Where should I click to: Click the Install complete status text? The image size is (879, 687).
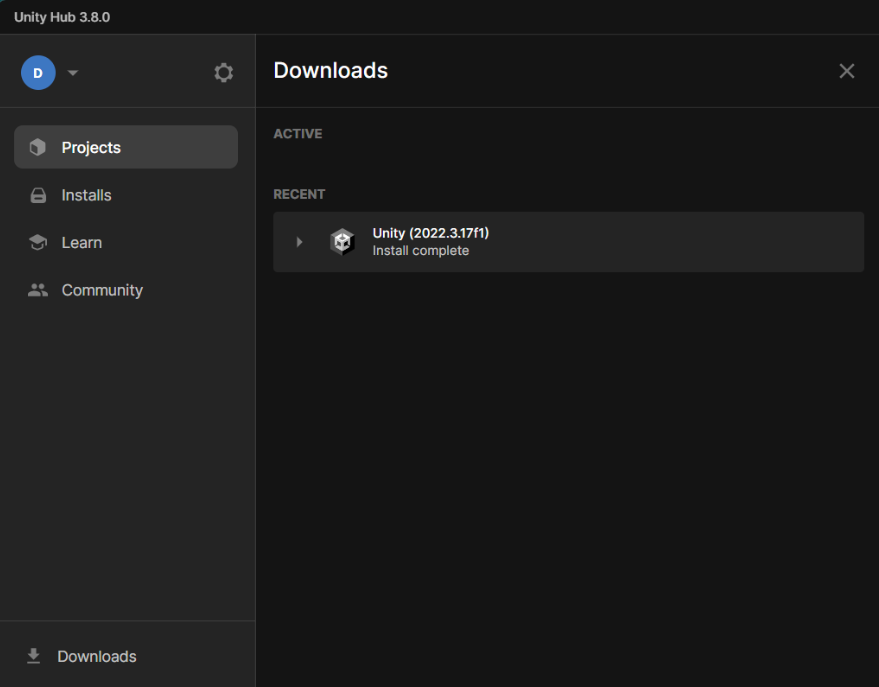pyautogui.click(x=420, y=250)
